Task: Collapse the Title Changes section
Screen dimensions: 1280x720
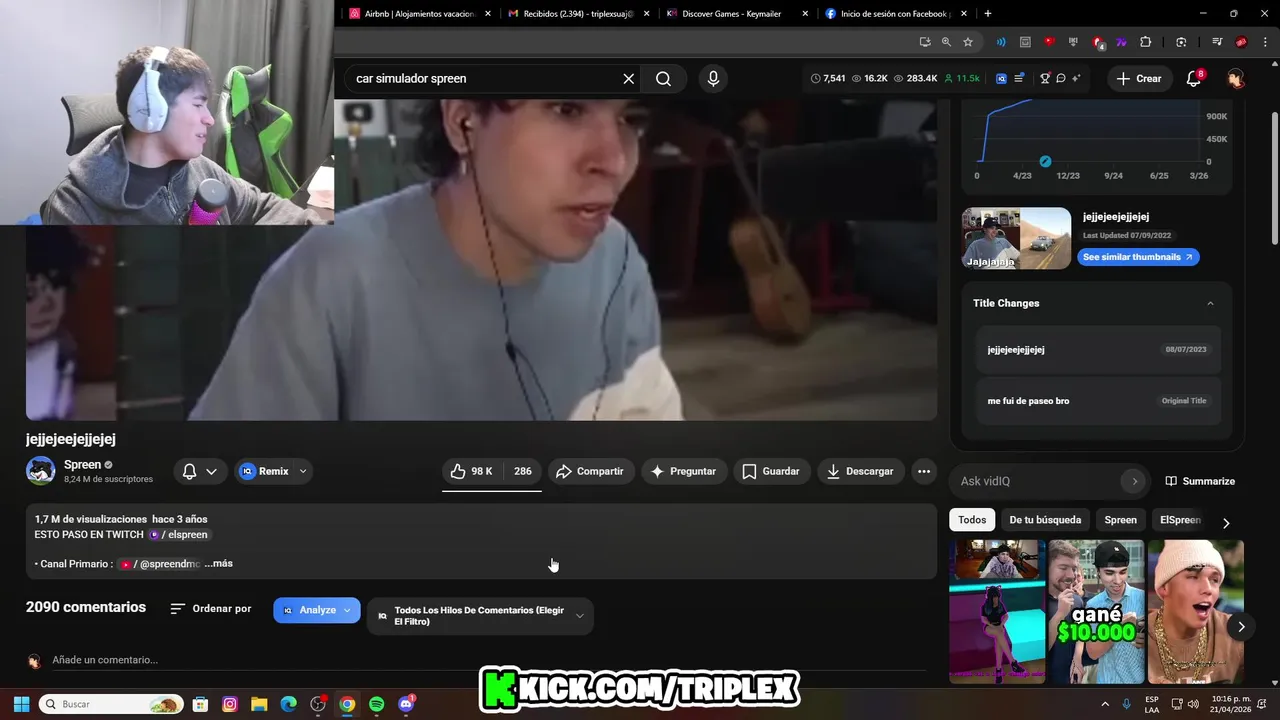Action: [1210, 303]
